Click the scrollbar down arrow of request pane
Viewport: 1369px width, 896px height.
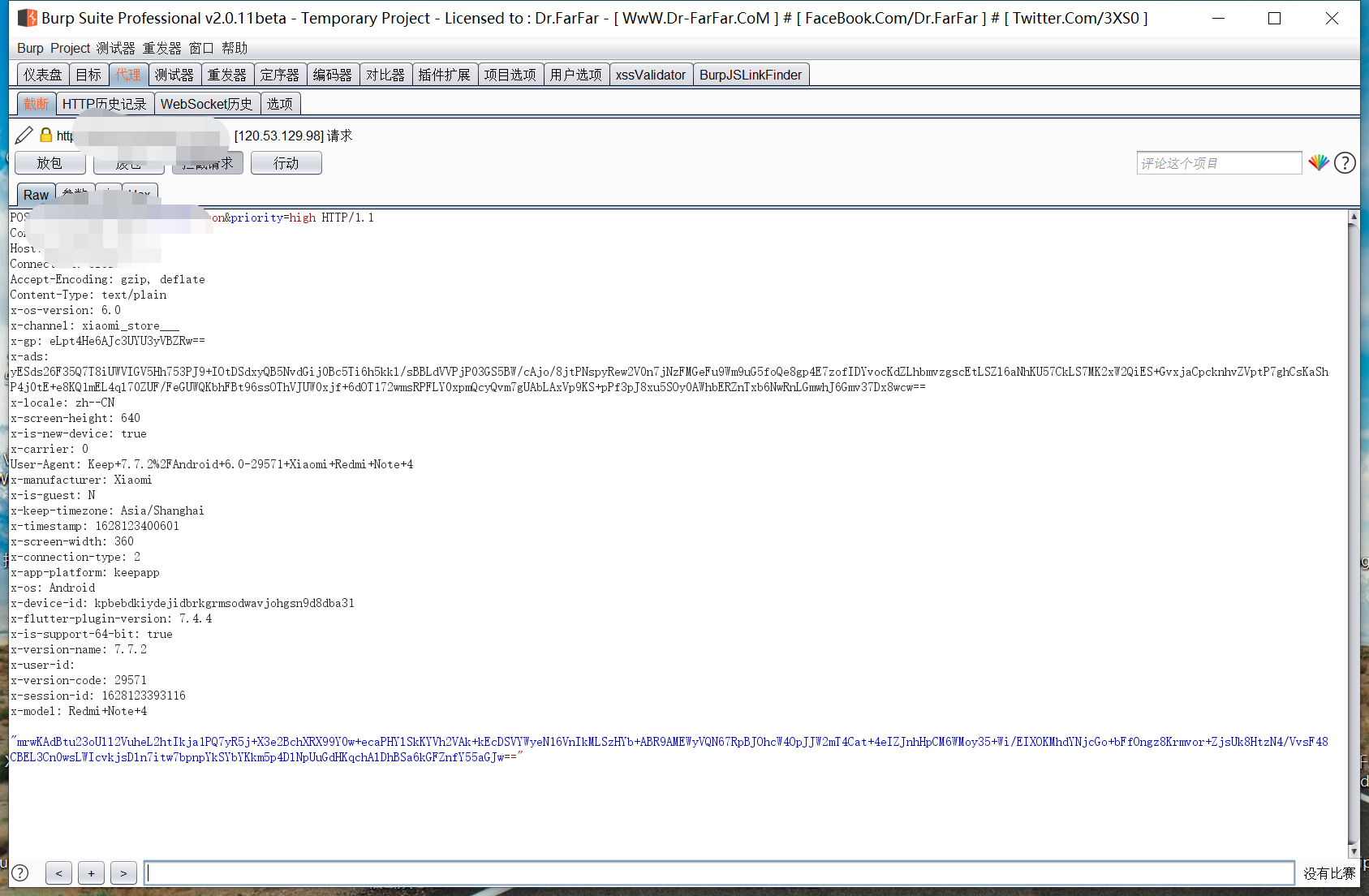click(1354, 851)
